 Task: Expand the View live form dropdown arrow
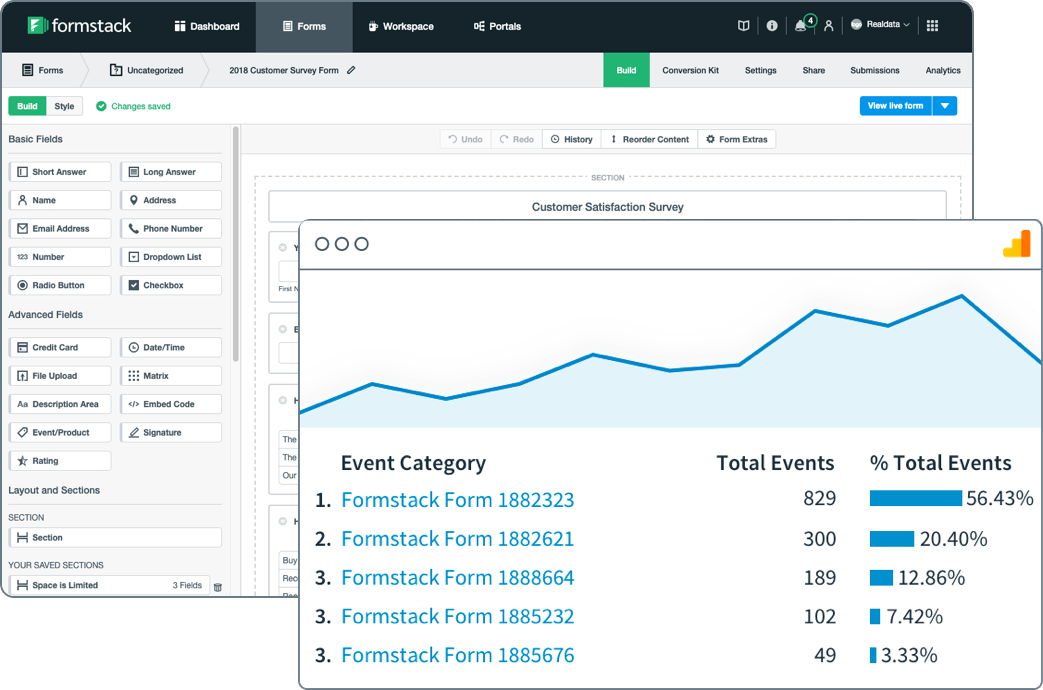click(945, 106)
